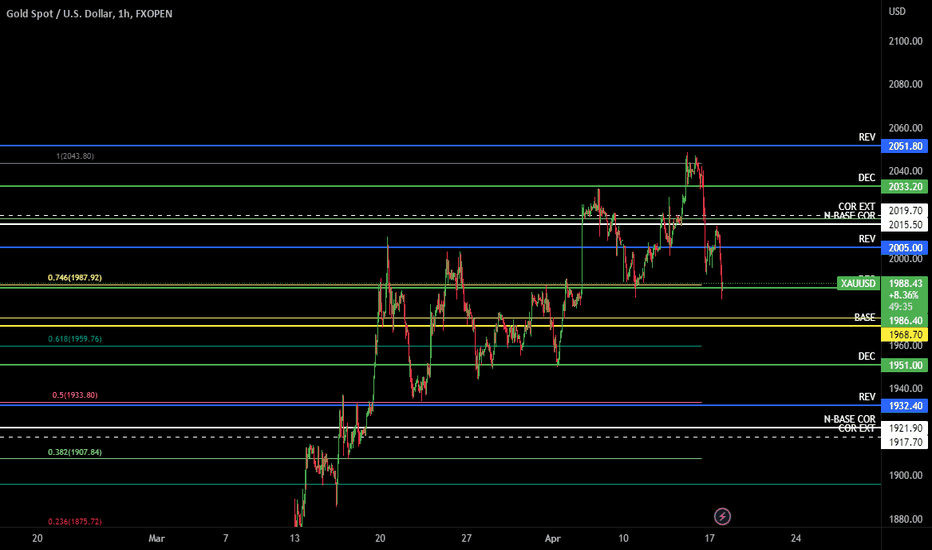Viewport: 932px width, 550px height.
Task: Click the green 1951.00 price tag
Action: (x=905, y=366)
